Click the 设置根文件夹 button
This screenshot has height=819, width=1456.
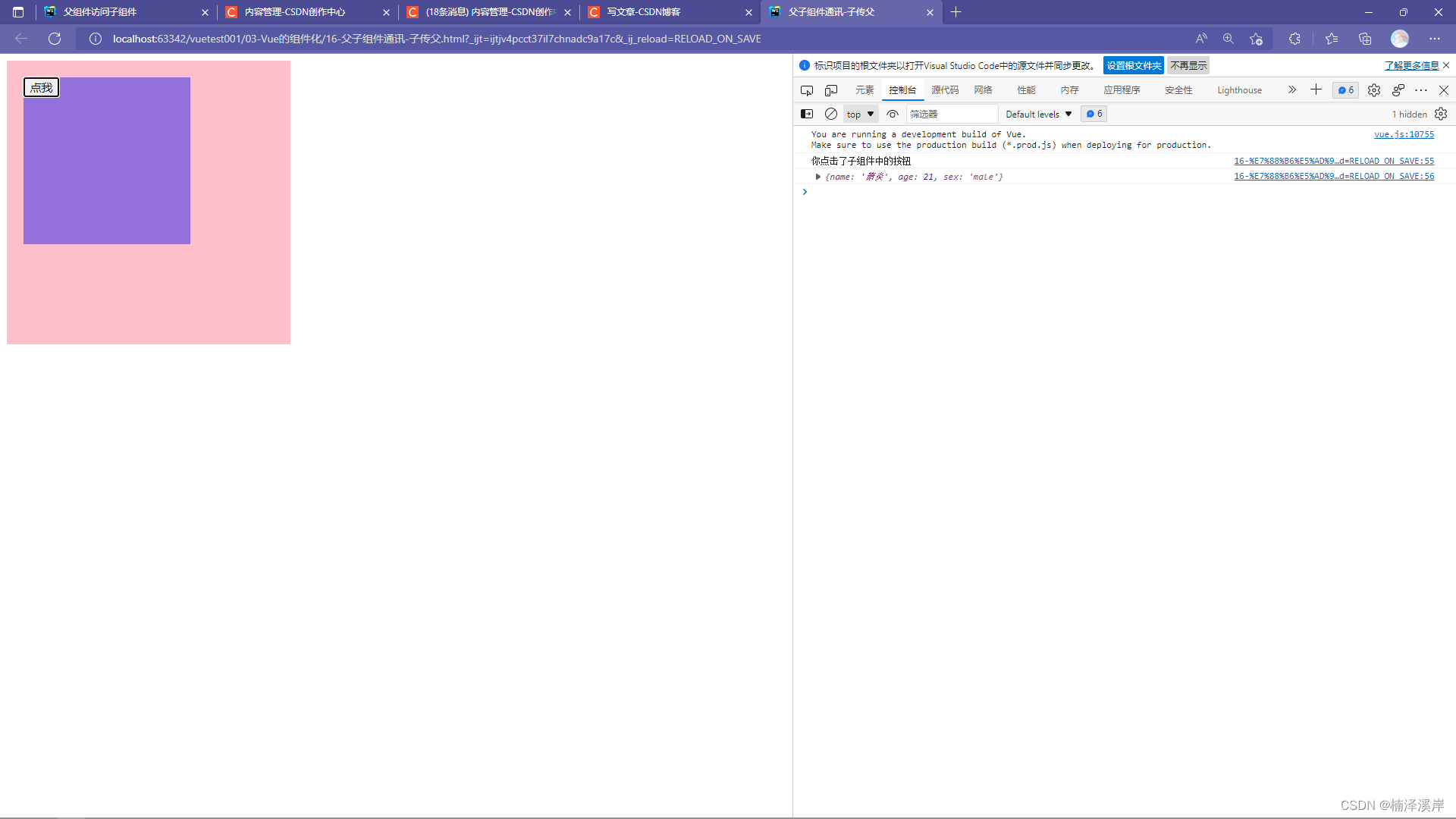(1133, 66)
